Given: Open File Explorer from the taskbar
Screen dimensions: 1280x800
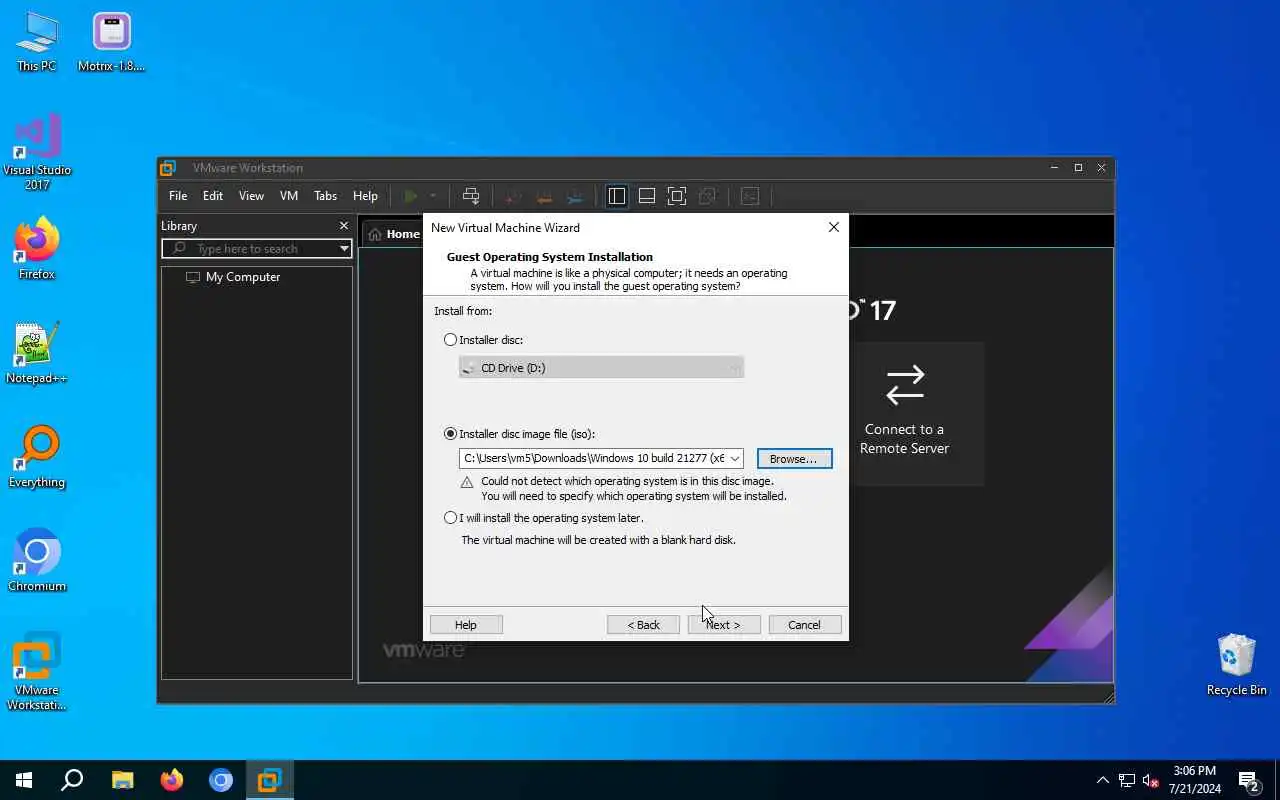Looking at the screenshot, I should [x=122, y=780].
